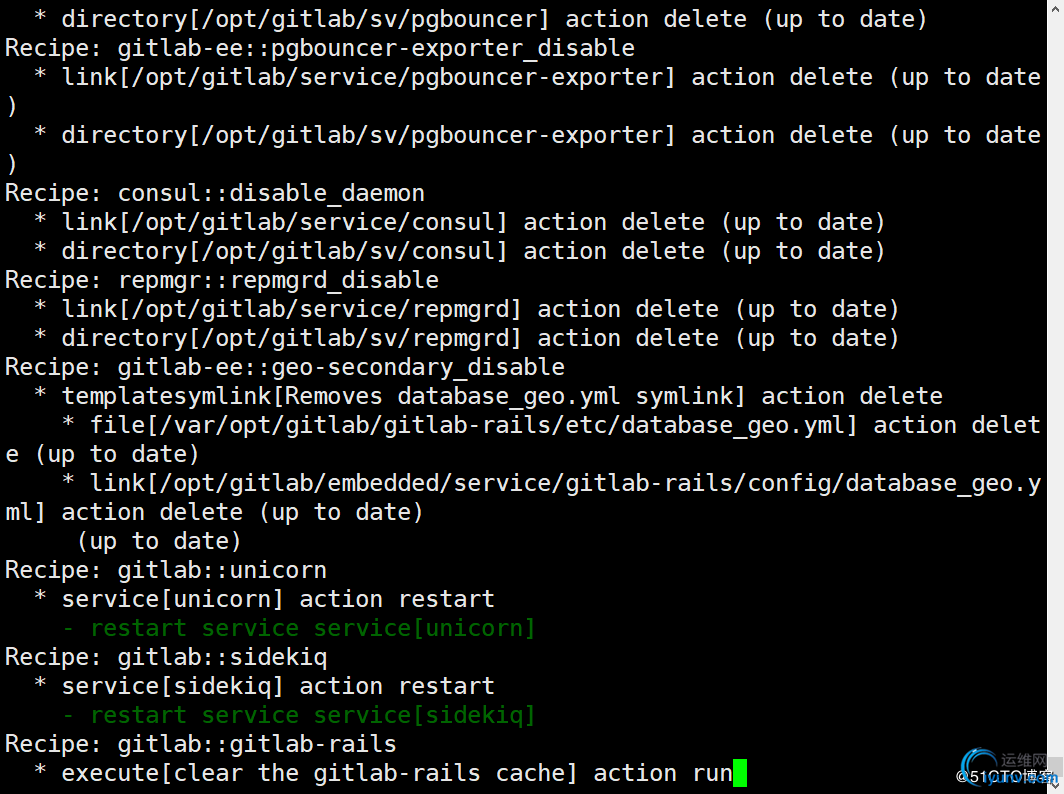This screenshot has height=794, width=1064.
Task: Click the green terminal cursor block
Action: coord(740,773)
